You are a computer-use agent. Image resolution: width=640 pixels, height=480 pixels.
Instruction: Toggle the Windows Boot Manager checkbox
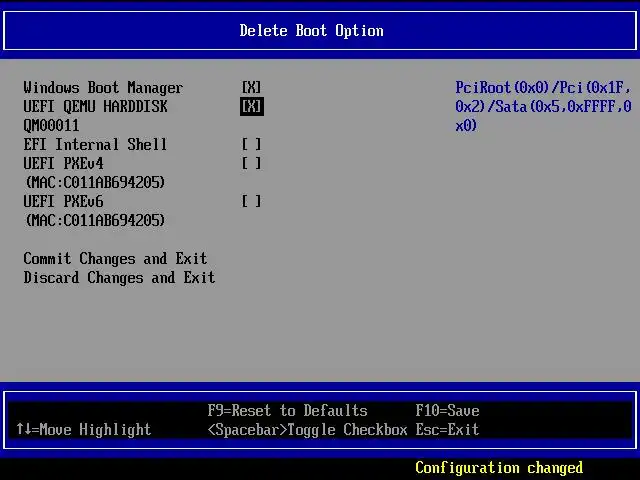[251, 87]
